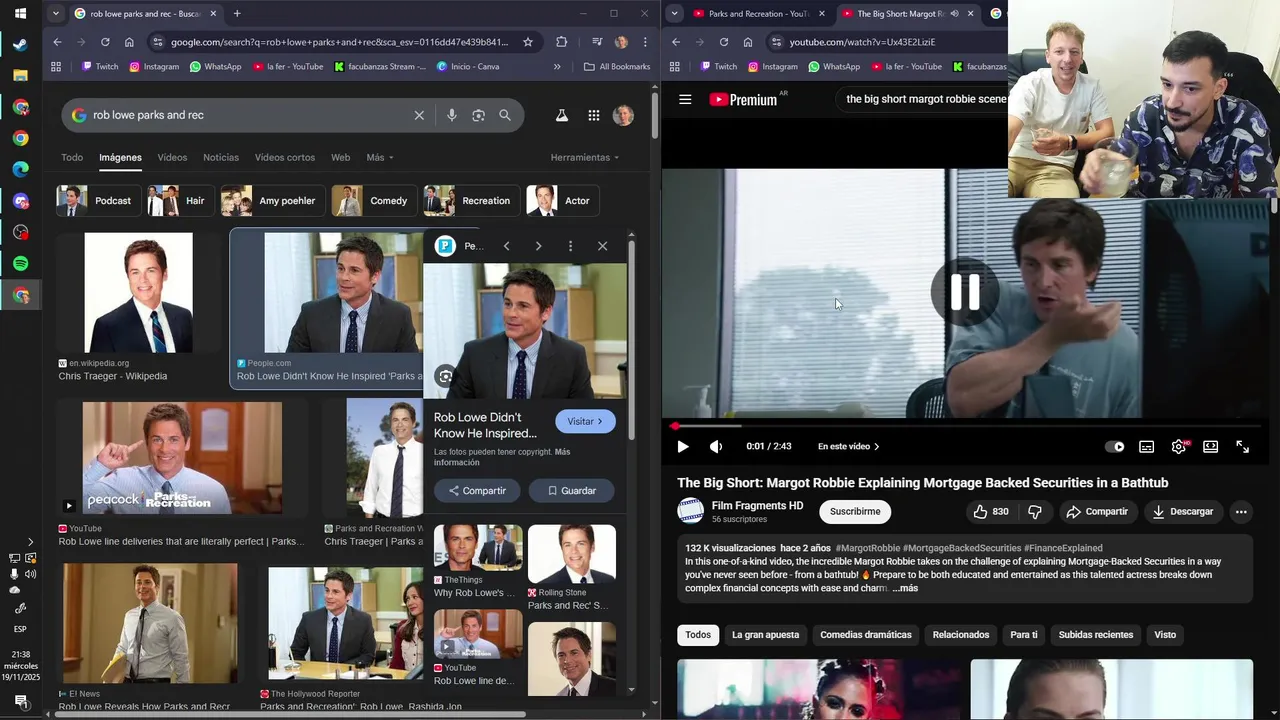Click the Google search input field
Viewport: 1280px width, 720px height.
[250, 115]
